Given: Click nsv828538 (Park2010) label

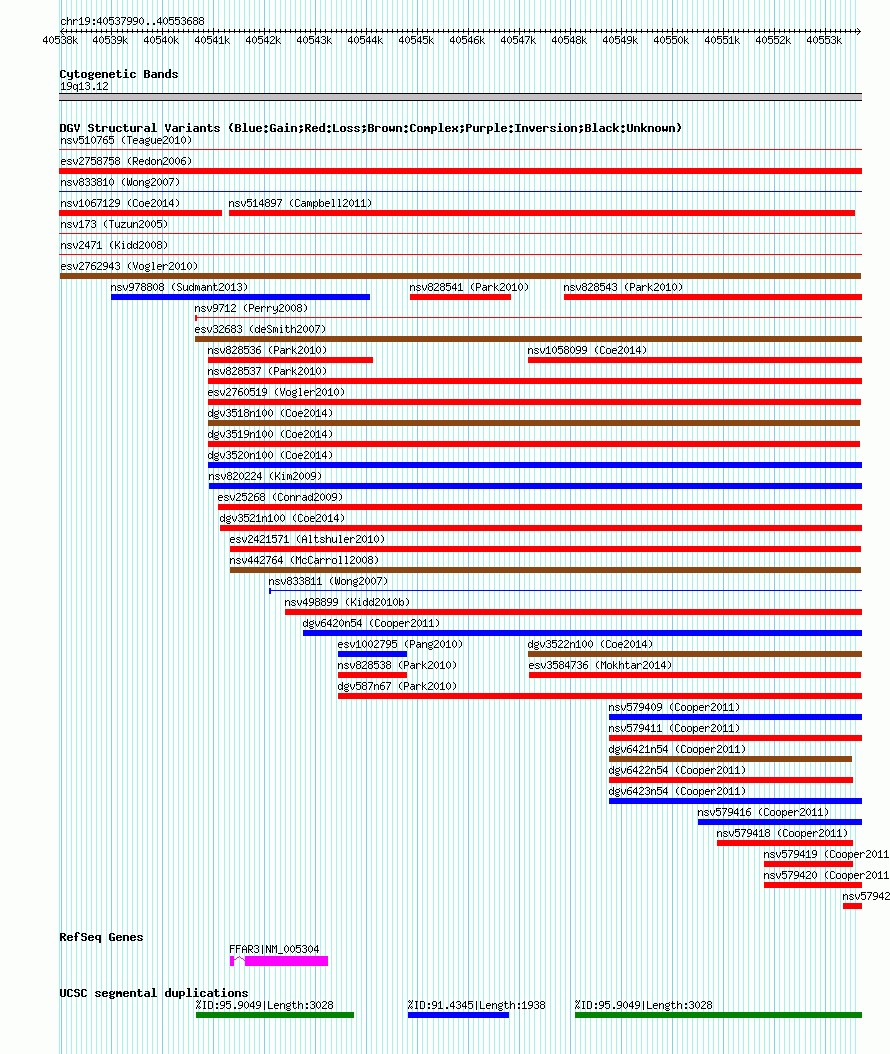Looking at the screenshot, I should click(397, 665).
